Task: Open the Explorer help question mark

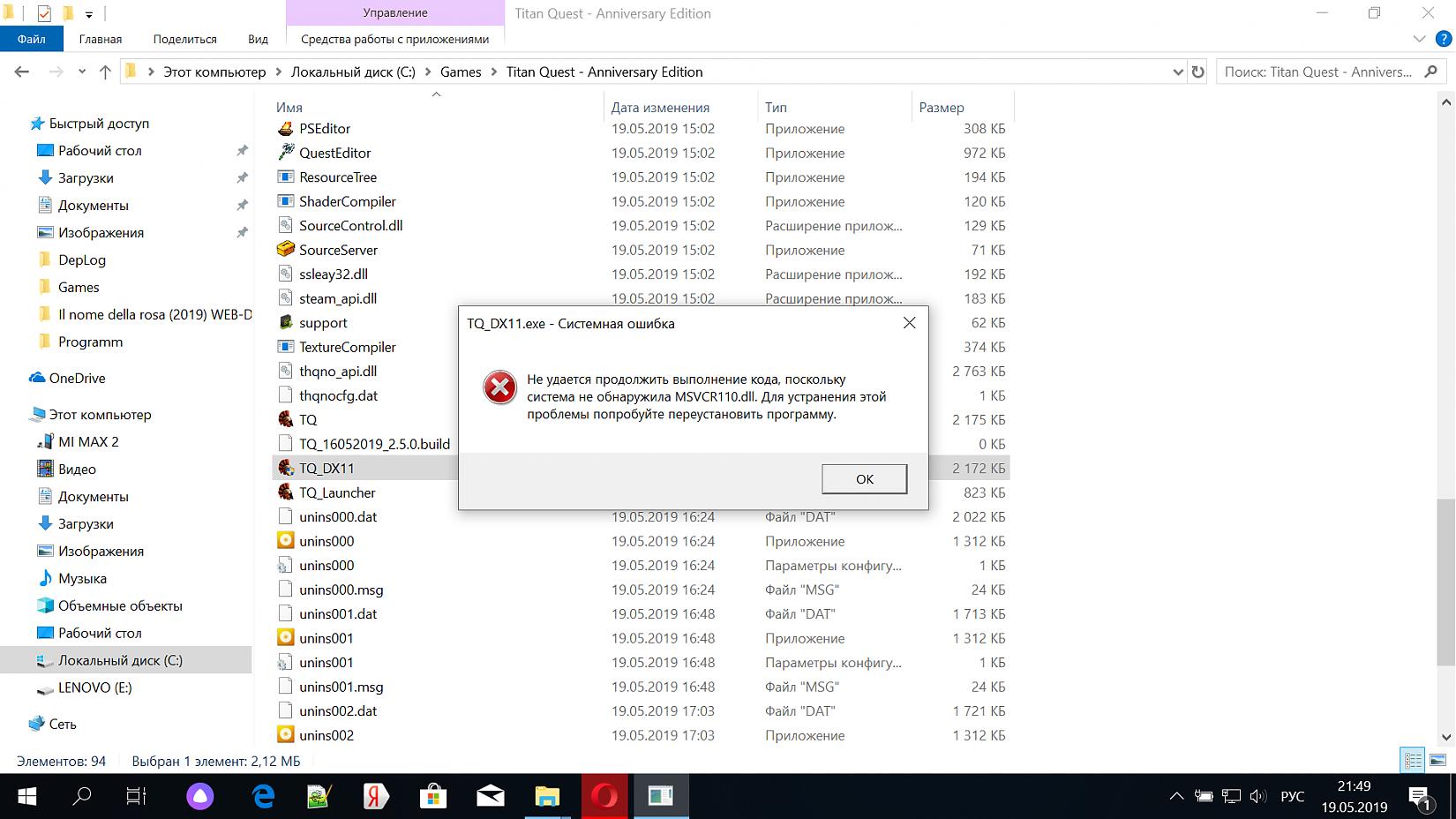Action: click(x=1444, y=39)
